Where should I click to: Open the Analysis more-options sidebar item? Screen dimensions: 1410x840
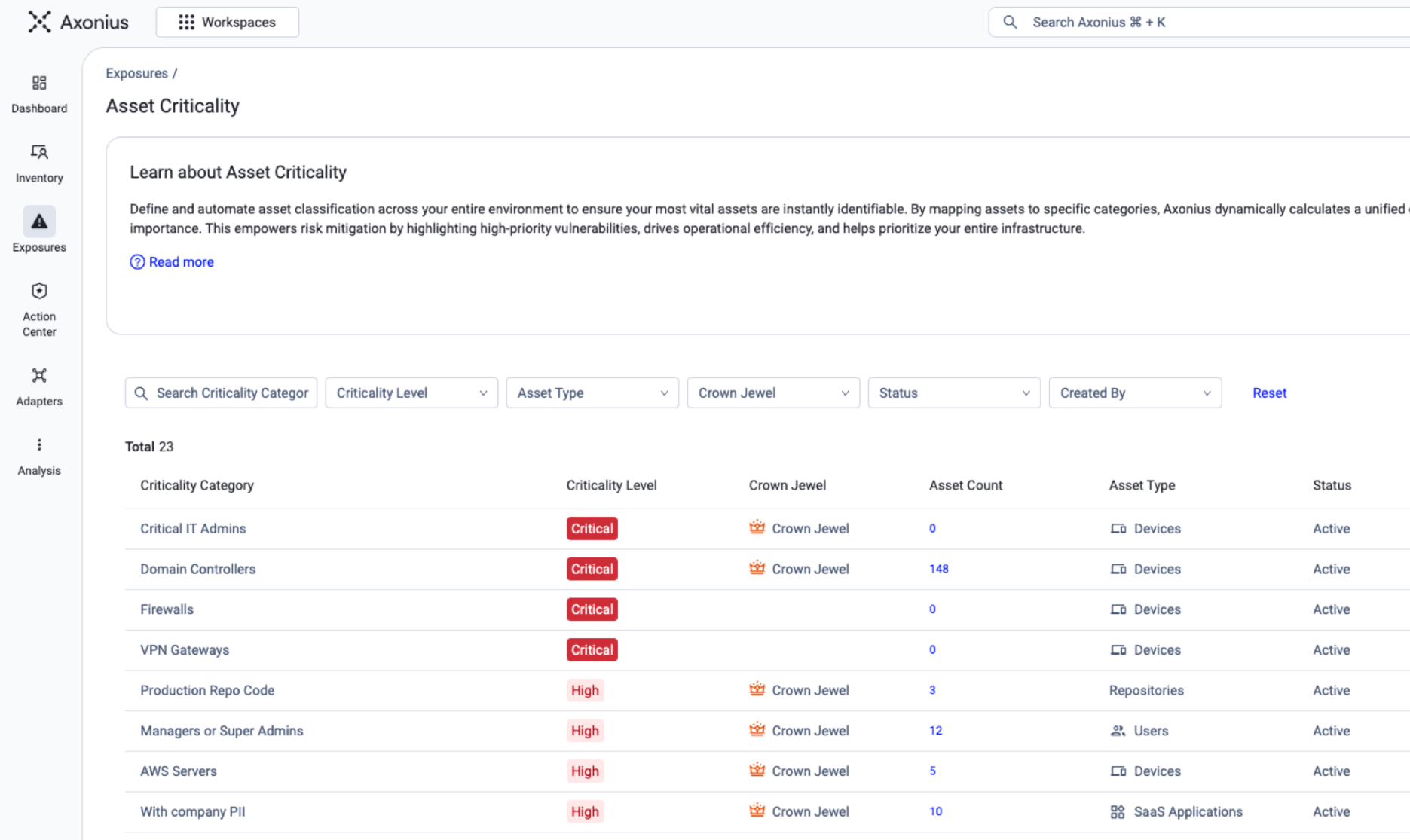click(x=39, y=457)
